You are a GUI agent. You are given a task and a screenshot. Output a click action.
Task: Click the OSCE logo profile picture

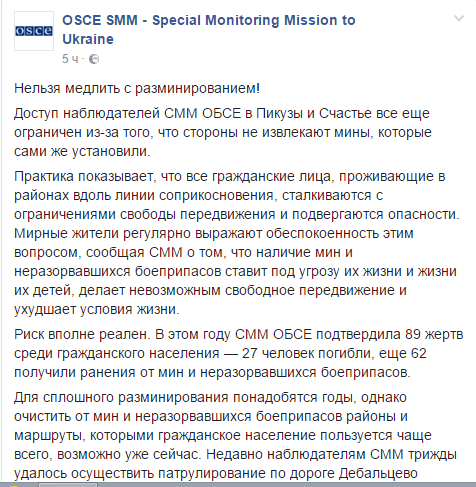[34, 31]
